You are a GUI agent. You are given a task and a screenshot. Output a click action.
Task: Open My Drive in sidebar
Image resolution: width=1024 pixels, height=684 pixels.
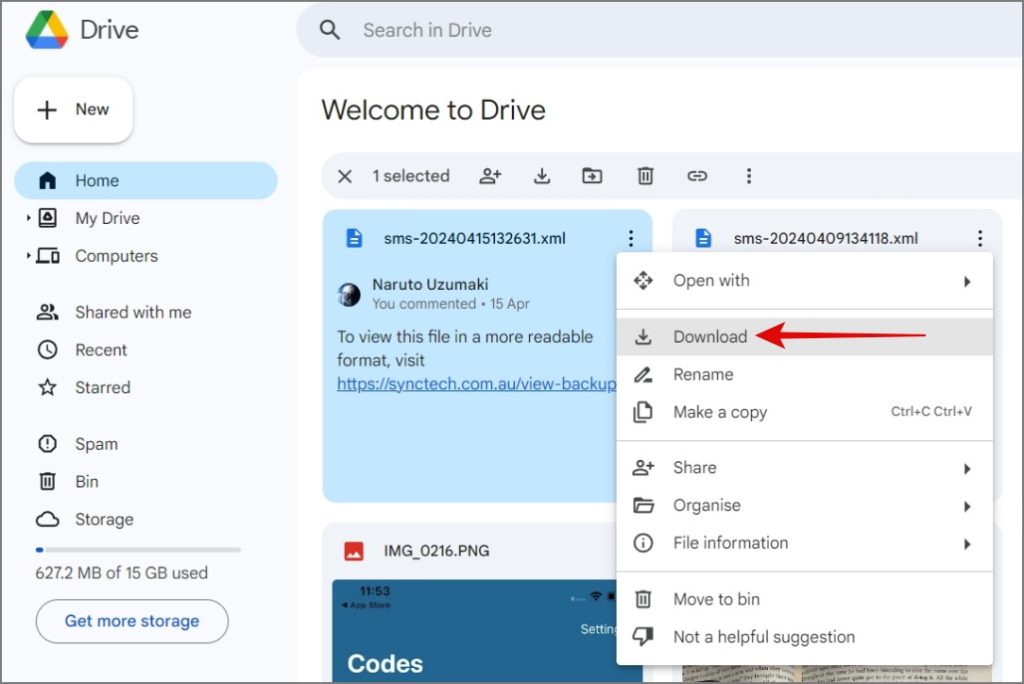pyautogui.click(x=107, y=218)
